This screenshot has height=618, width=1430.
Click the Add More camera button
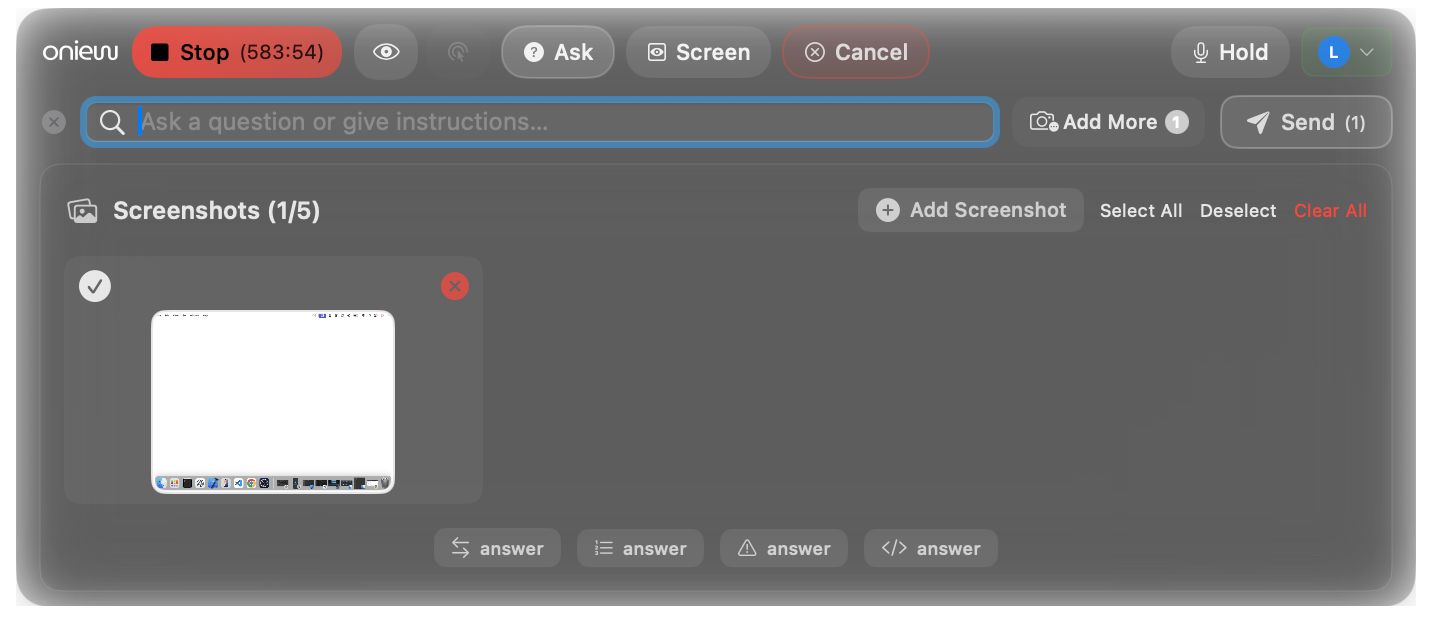tap(1108, 122)
